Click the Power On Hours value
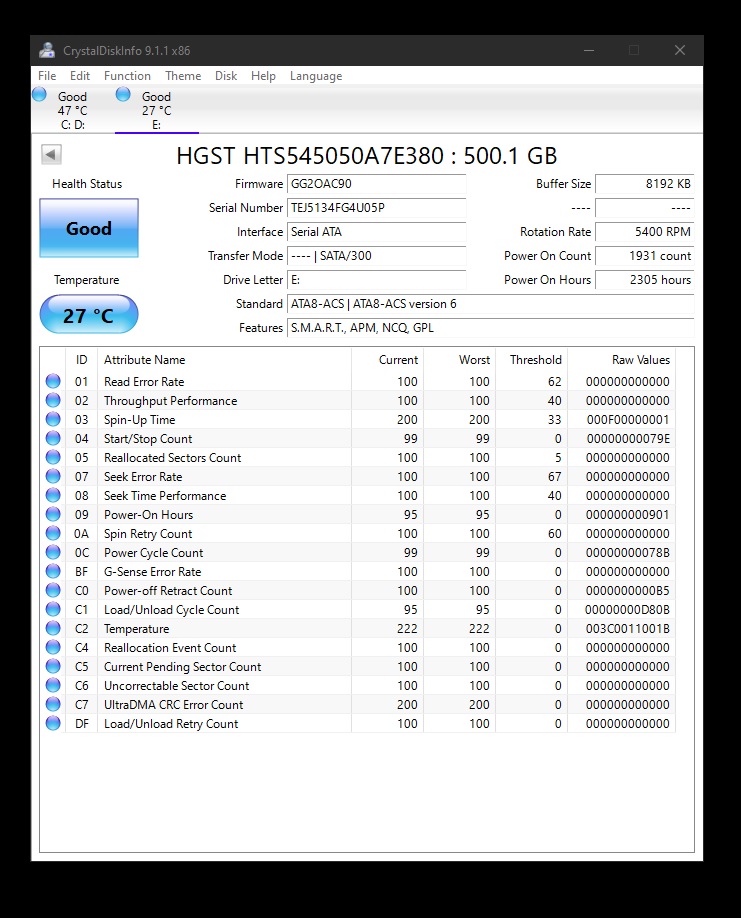The width and height of the screenshot is (741, 918). click(644, 280)
